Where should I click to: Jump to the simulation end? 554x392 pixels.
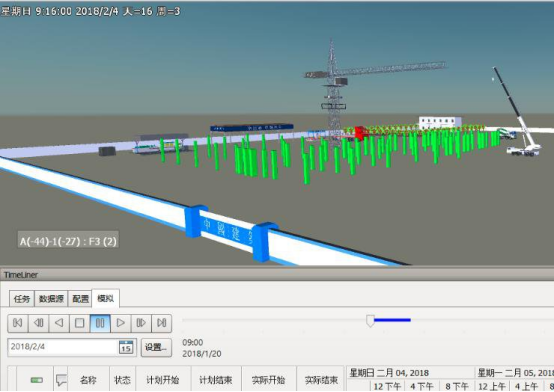pyautogui.click(x=161, y=323)
